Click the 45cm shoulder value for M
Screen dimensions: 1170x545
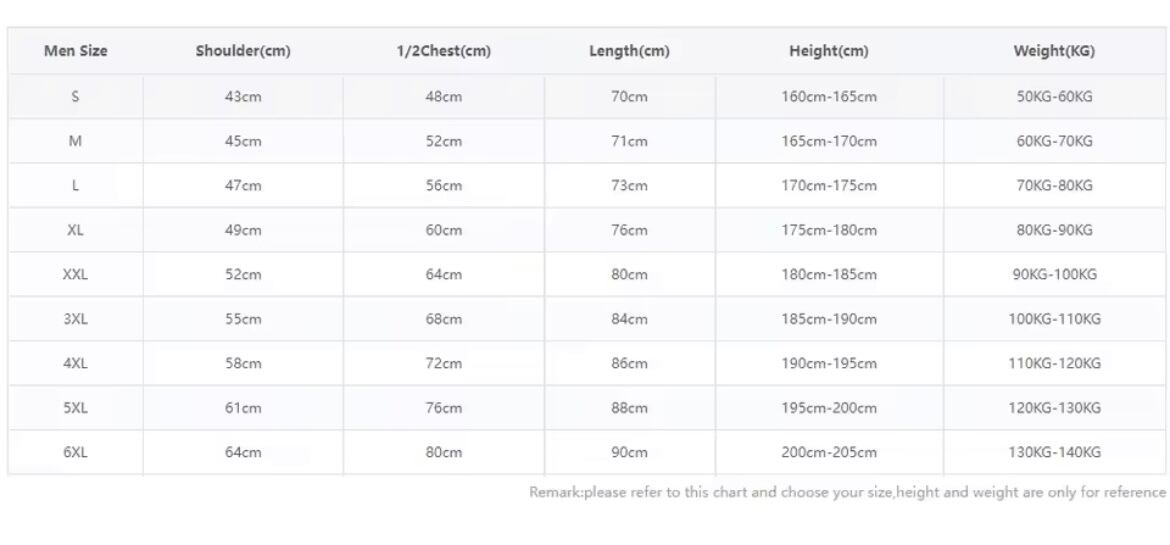243,142
